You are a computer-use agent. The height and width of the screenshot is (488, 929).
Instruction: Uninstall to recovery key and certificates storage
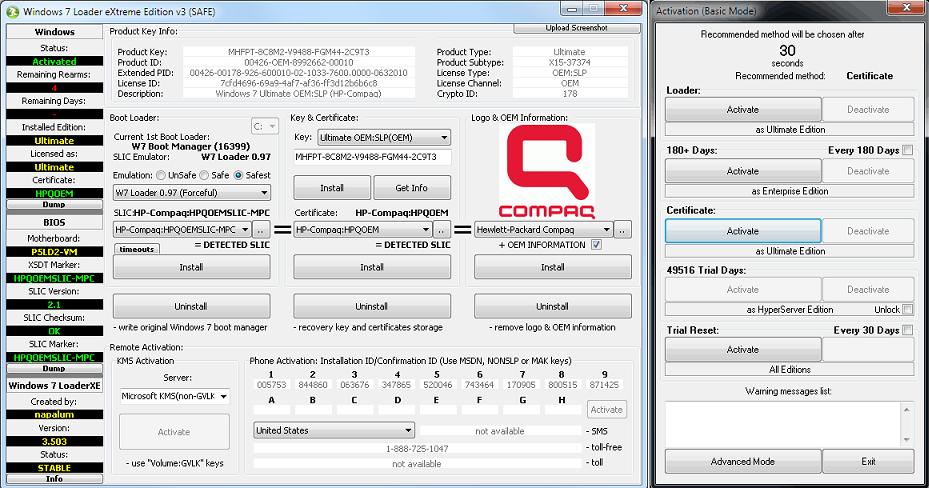(372, 306)
